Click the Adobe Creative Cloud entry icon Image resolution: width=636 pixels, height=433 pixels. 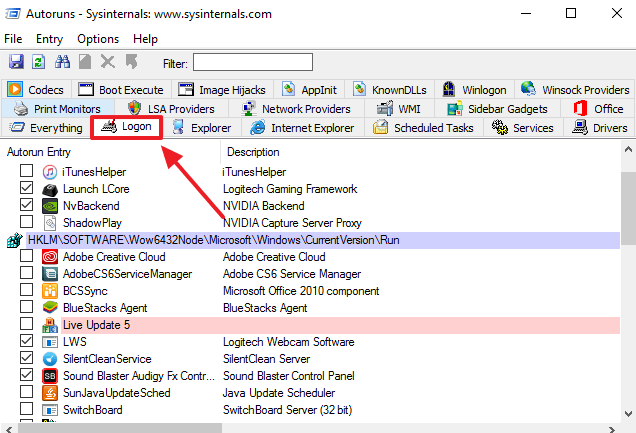(50, 257)
